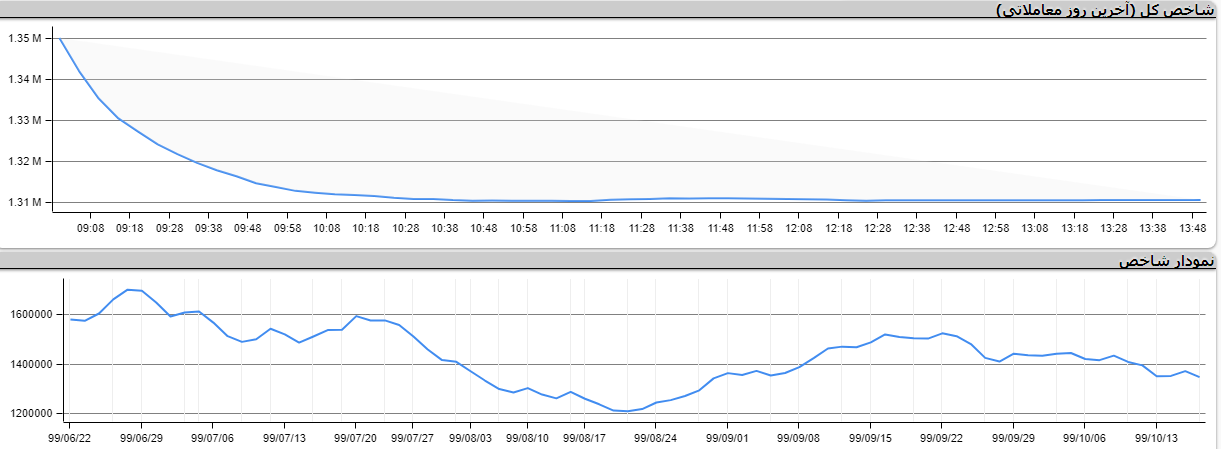Click the 09:08 time label on intraday chart

[90, 228]
